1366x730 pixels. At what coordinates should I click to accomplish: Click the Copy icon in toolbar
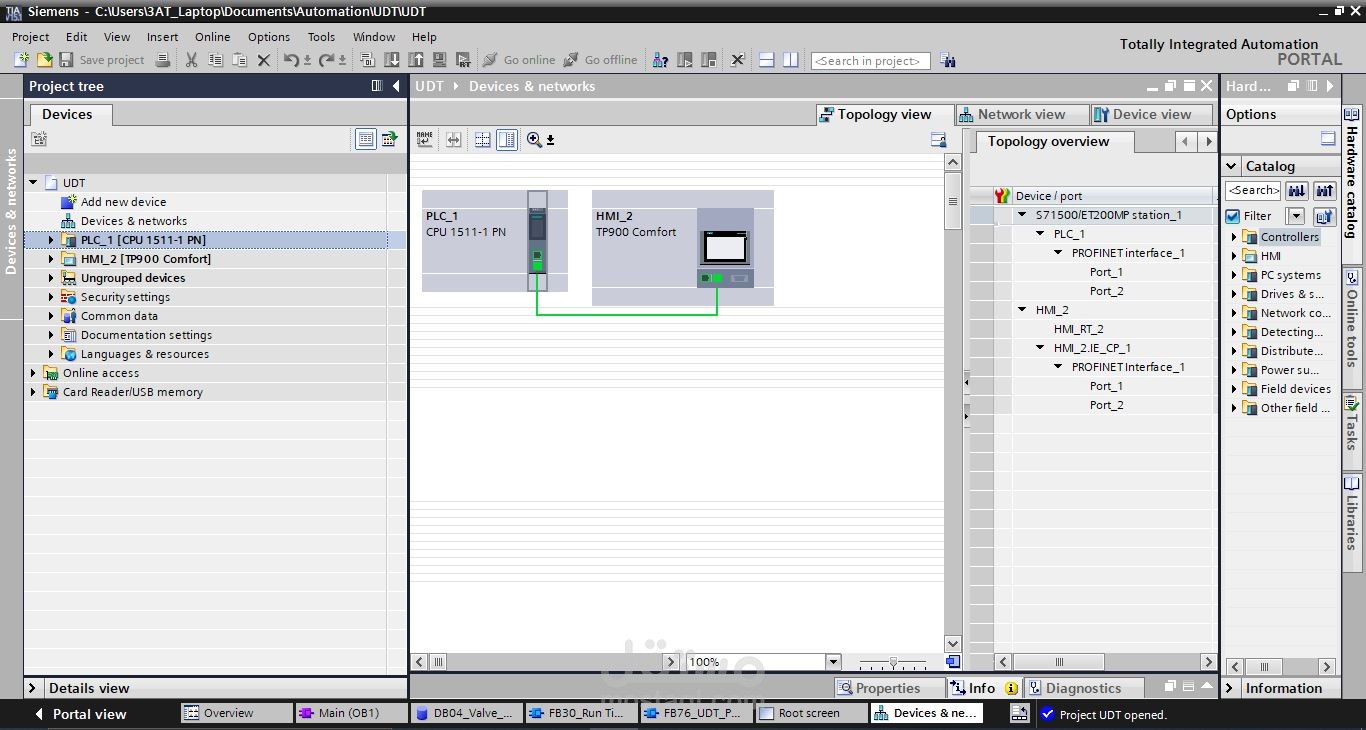point(215,60)
